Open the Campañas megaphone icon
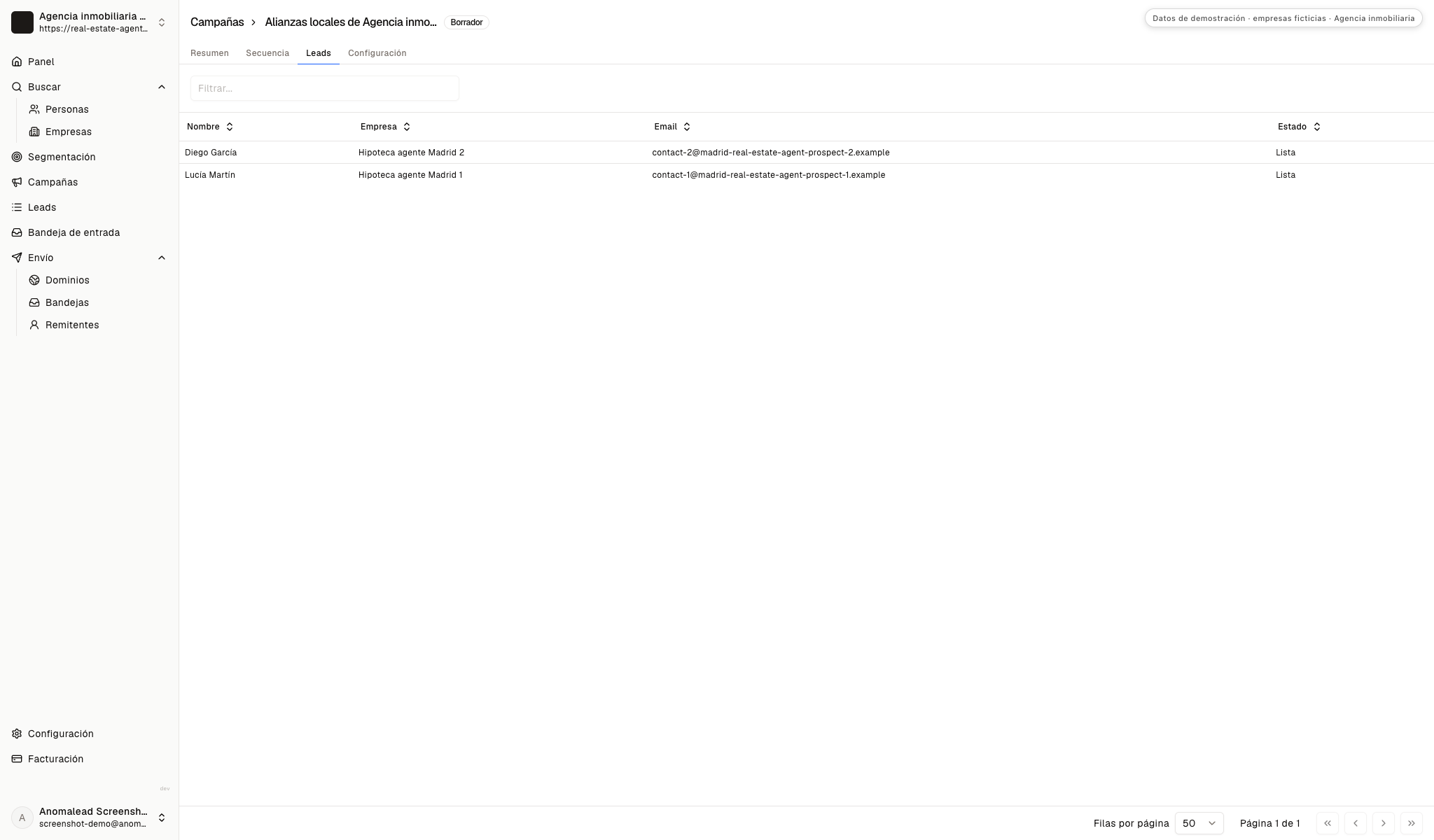Image resolution: width=1434 pixels, height=840 pixels. [17, 182]
